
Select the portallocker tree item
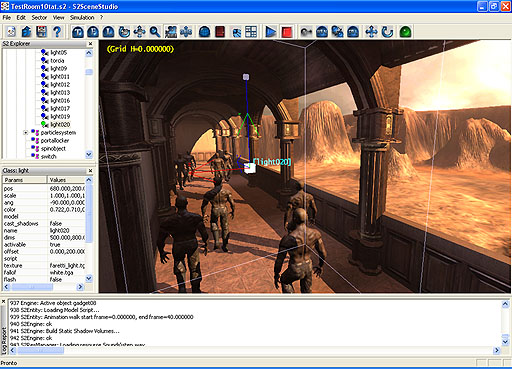pos(55,141)
